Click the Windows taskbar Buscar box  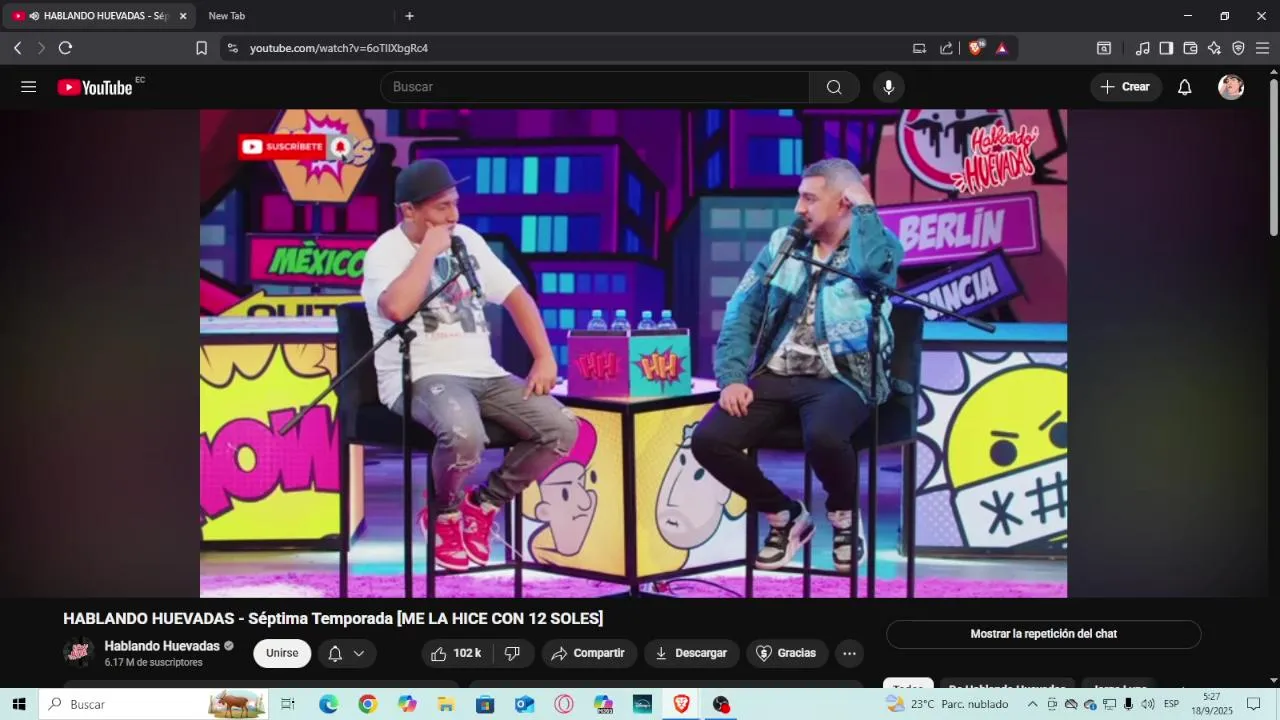tap(154, 704)
